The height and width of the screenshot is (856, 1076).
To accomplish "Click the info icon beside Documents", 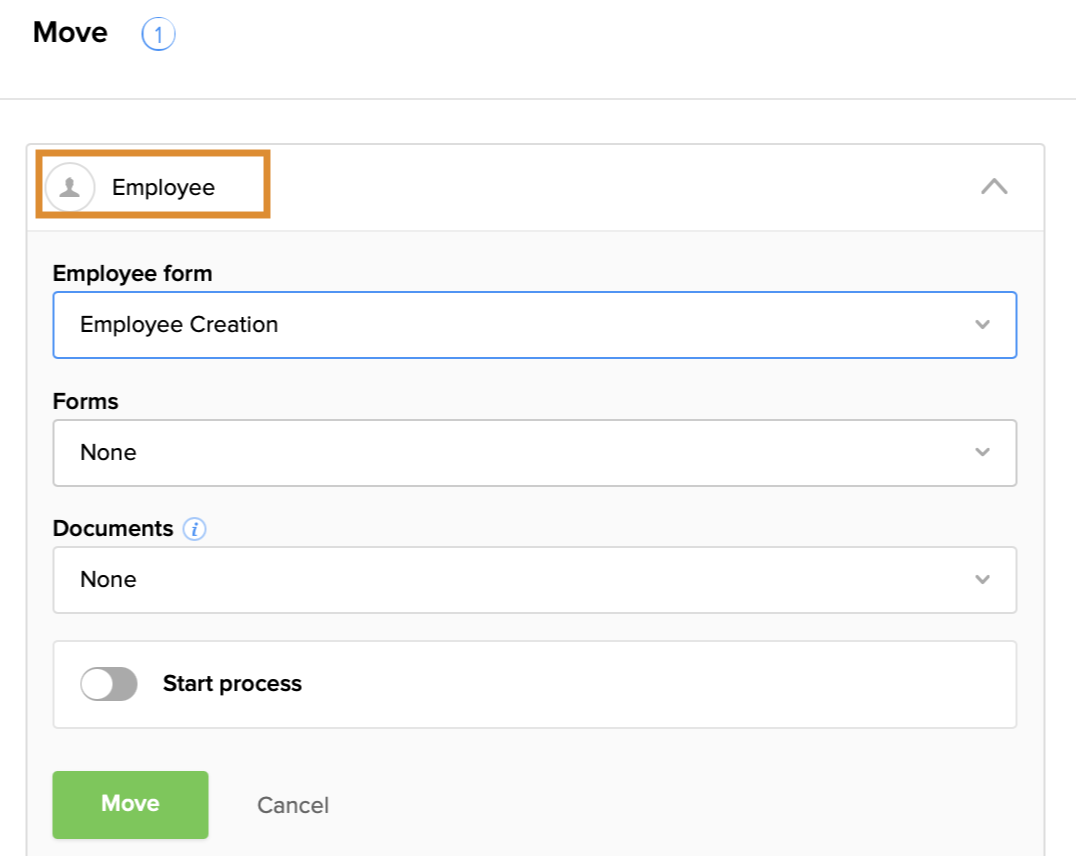I will click(194, 529).
